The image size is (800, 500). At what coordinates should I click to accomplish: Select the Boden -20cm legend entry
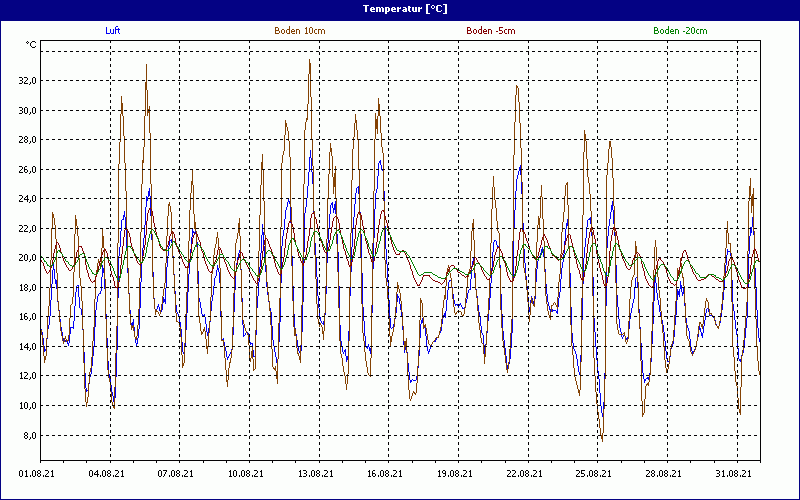coord(680,31)
